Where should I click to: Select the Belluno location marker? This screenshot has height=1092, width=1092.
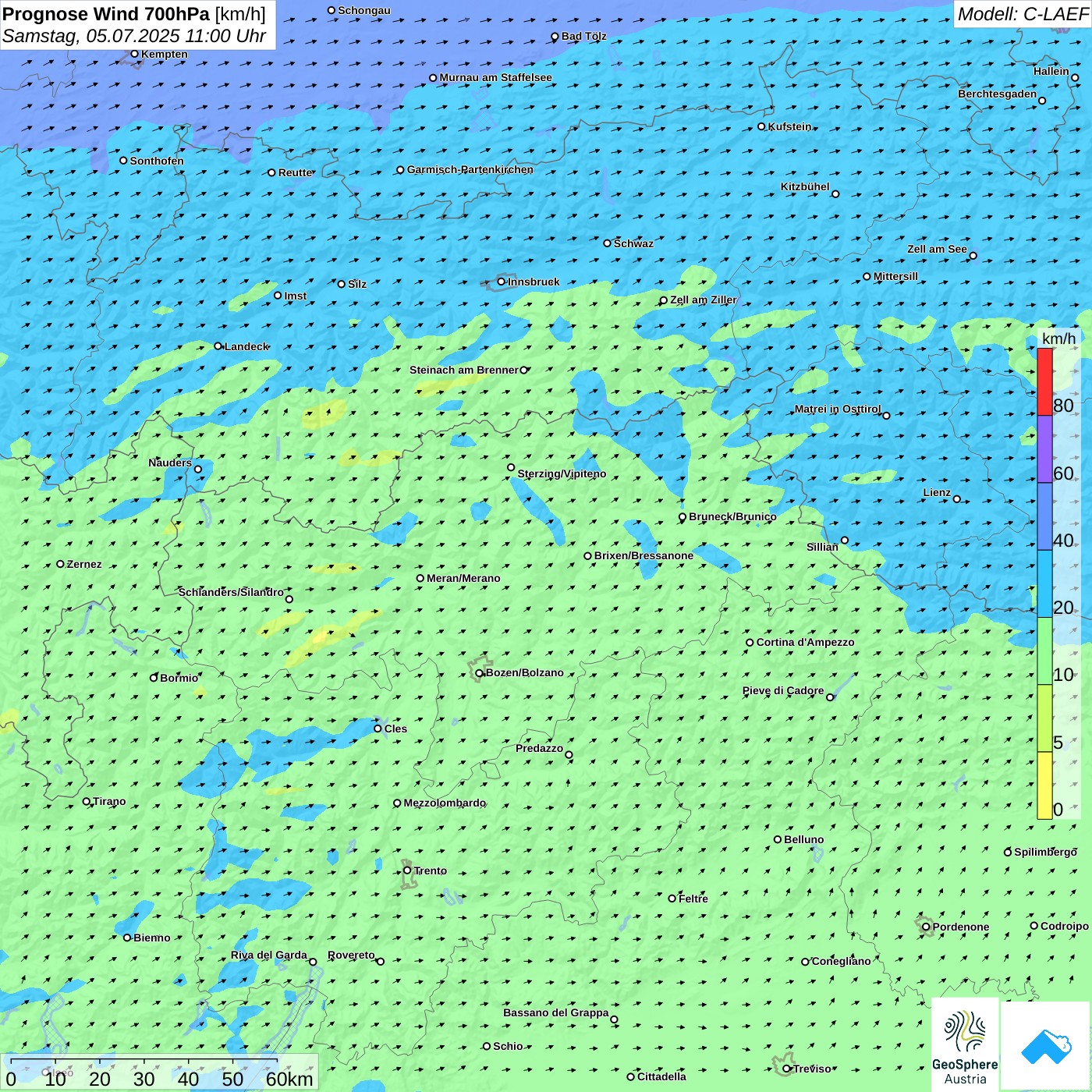click(x=778, y=839)
